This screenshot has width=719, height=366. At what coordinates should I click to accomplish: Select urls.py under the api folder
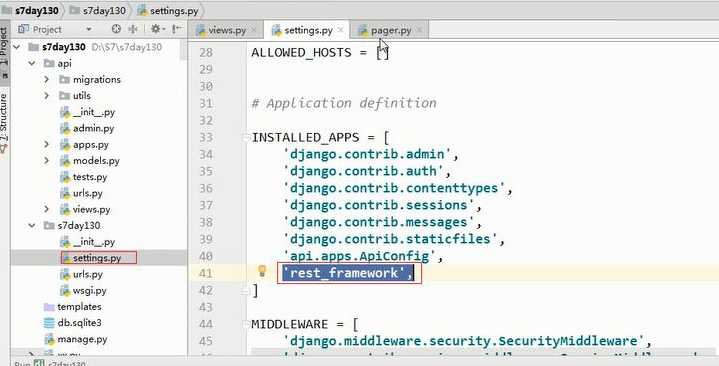point(88,193)
